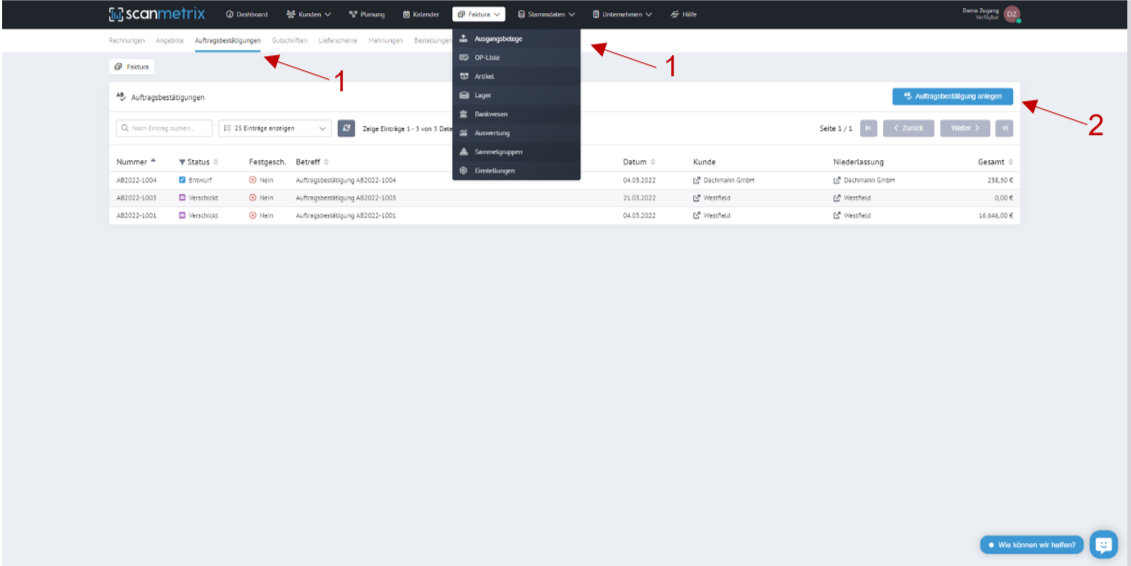Select Artikel in Faktura menu

pos(516,76)
